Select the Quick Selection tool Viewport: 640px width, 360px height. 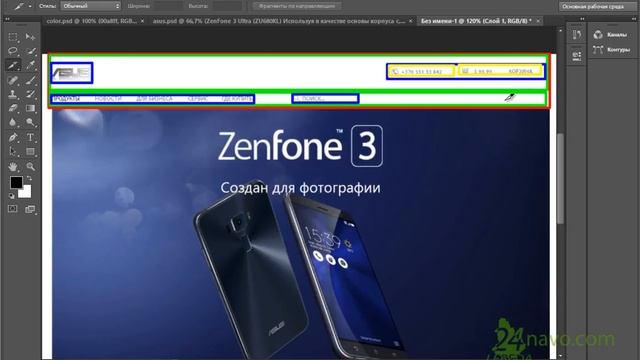tap(30, 51)
